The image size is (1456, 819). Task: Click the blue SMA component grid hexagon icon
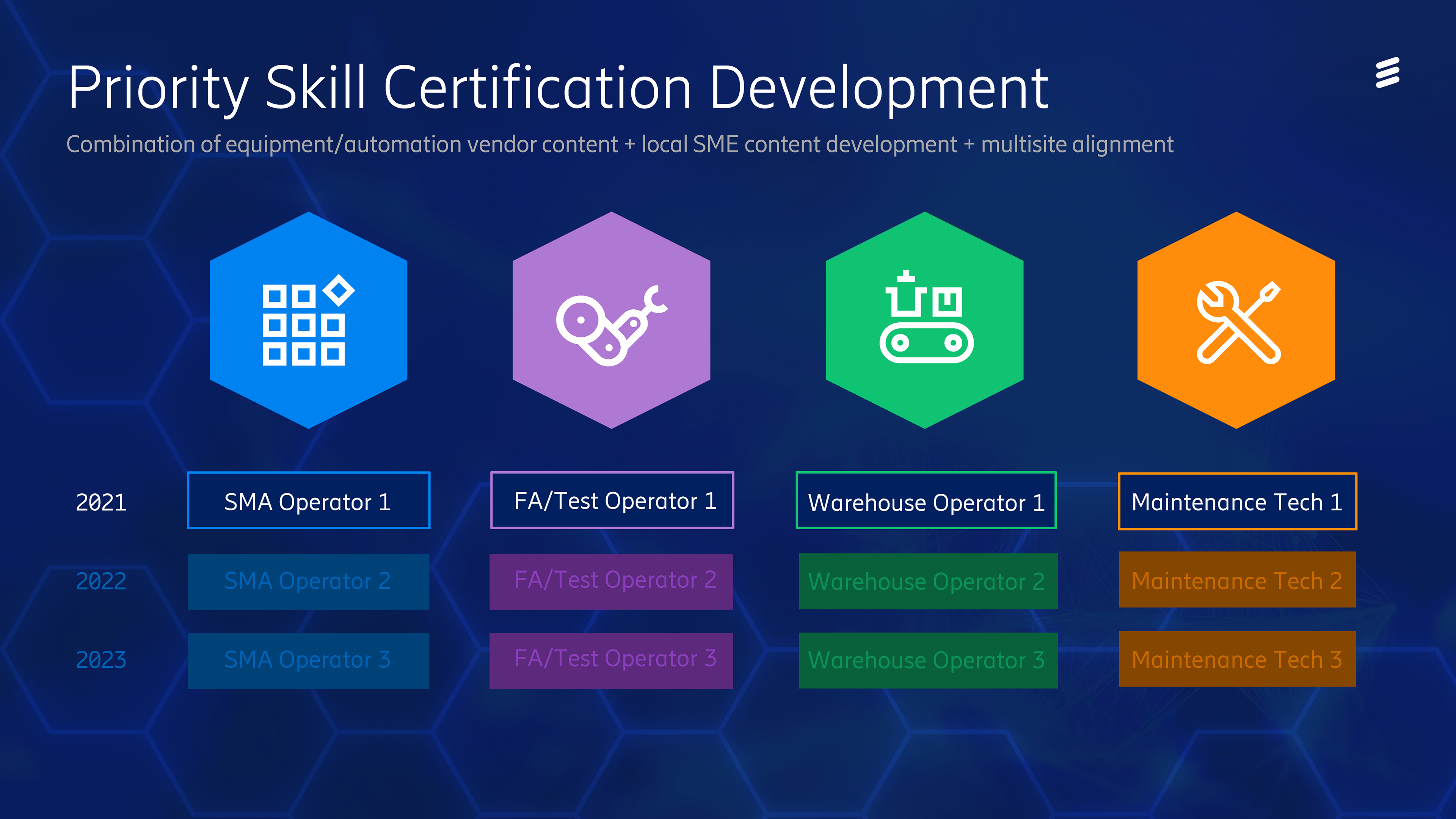(x=308, y=320)
